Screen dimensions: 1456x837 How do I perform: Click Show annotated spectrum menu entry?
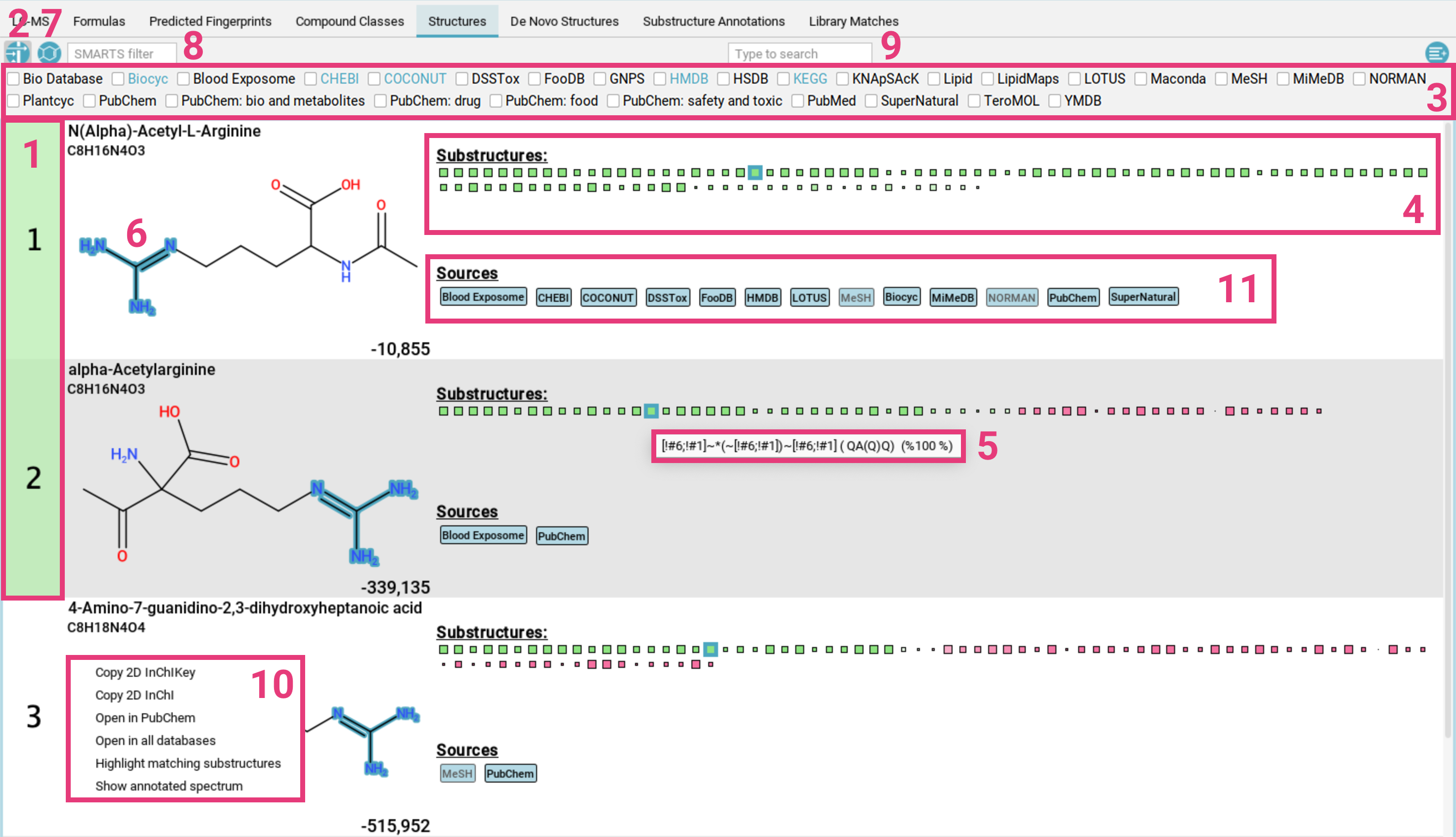pyautogui.click(x=169, y=786)
